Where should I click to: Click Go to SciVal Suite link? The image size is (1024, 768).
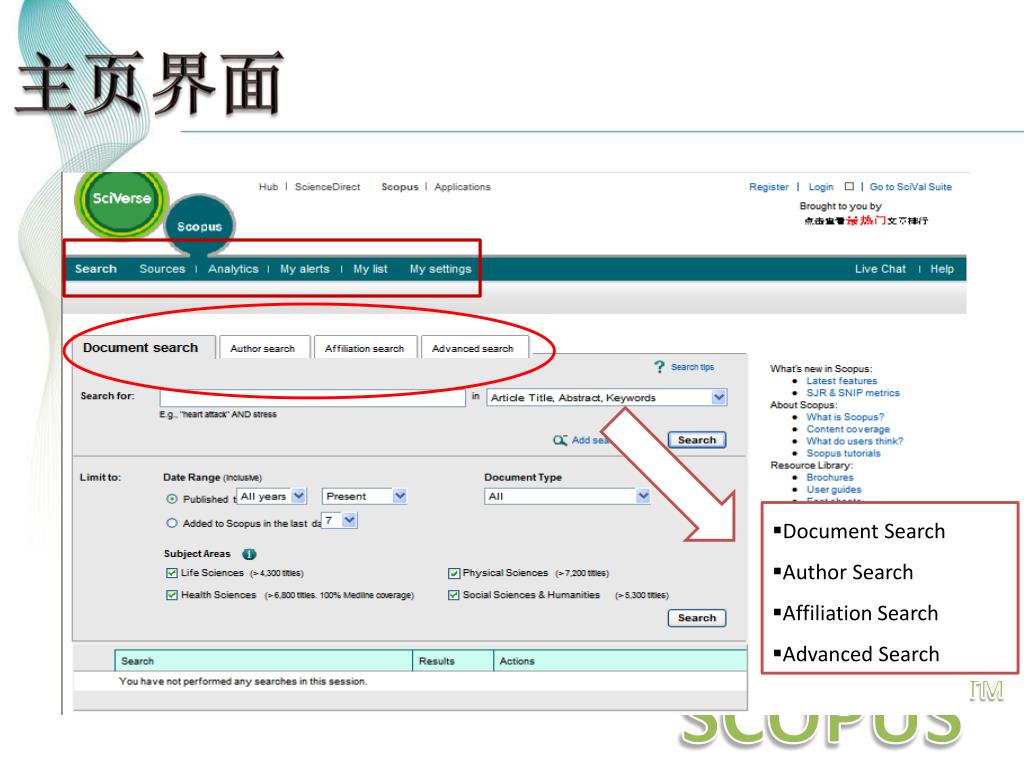pyautogui.click(x=910, y=187)
